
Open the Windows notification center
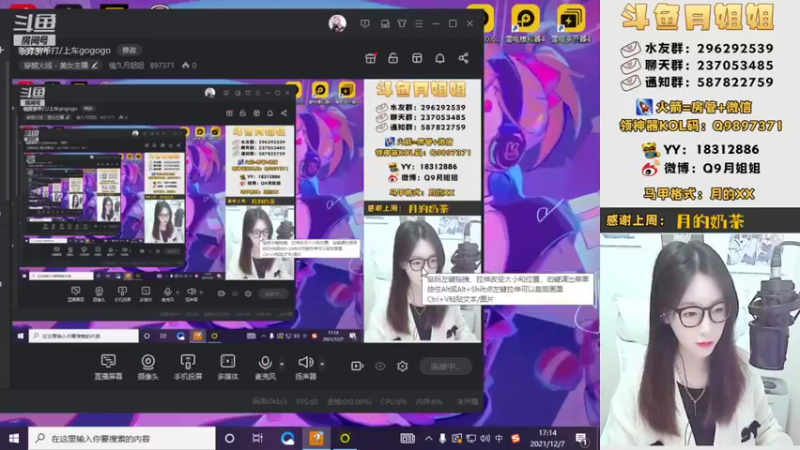(581, 438)
